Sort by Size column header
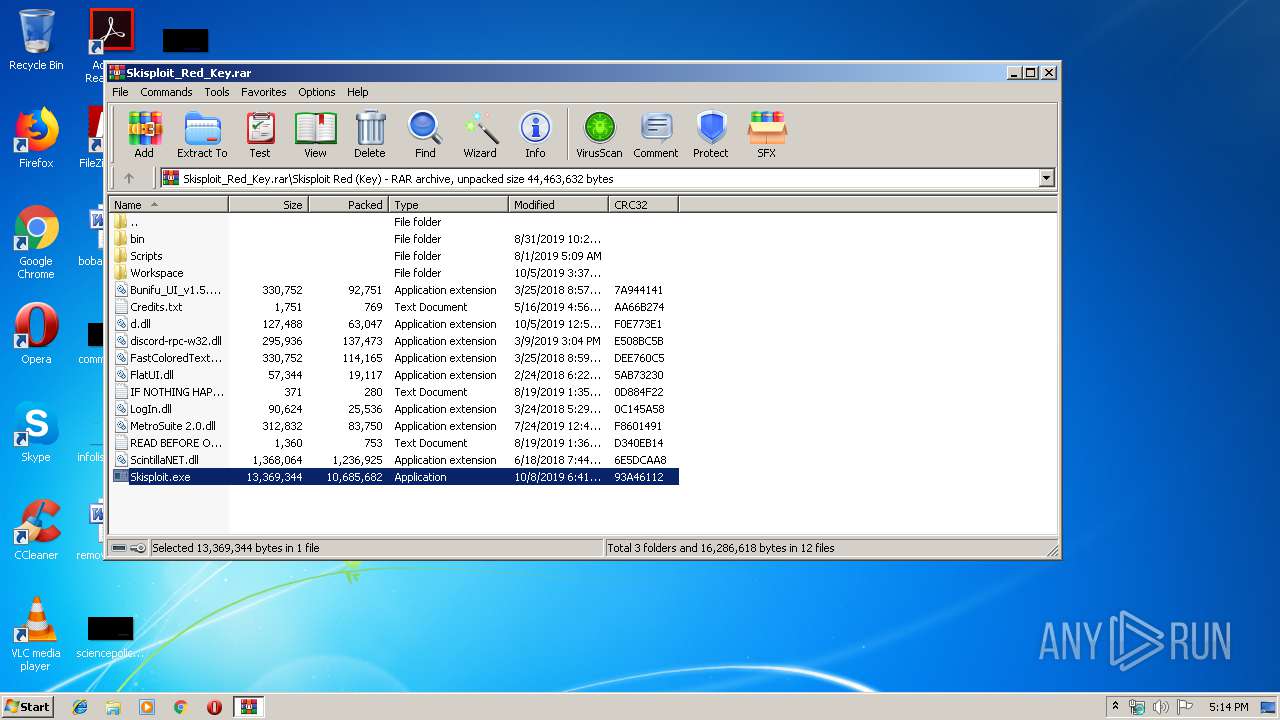Viewport: 1280px width, 720px height. pyautogui.click(x=268, y=205)
